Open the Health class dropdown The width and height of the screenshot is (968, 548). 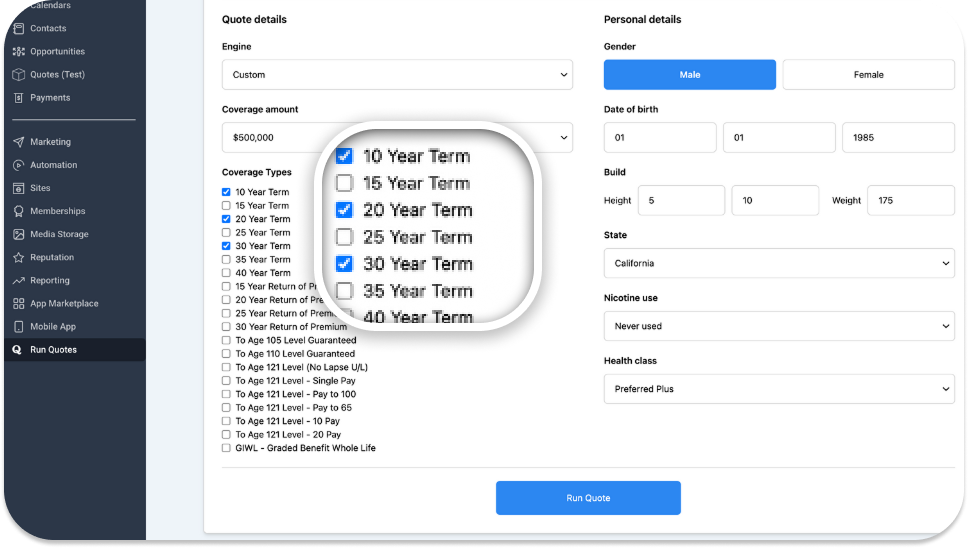779,389
